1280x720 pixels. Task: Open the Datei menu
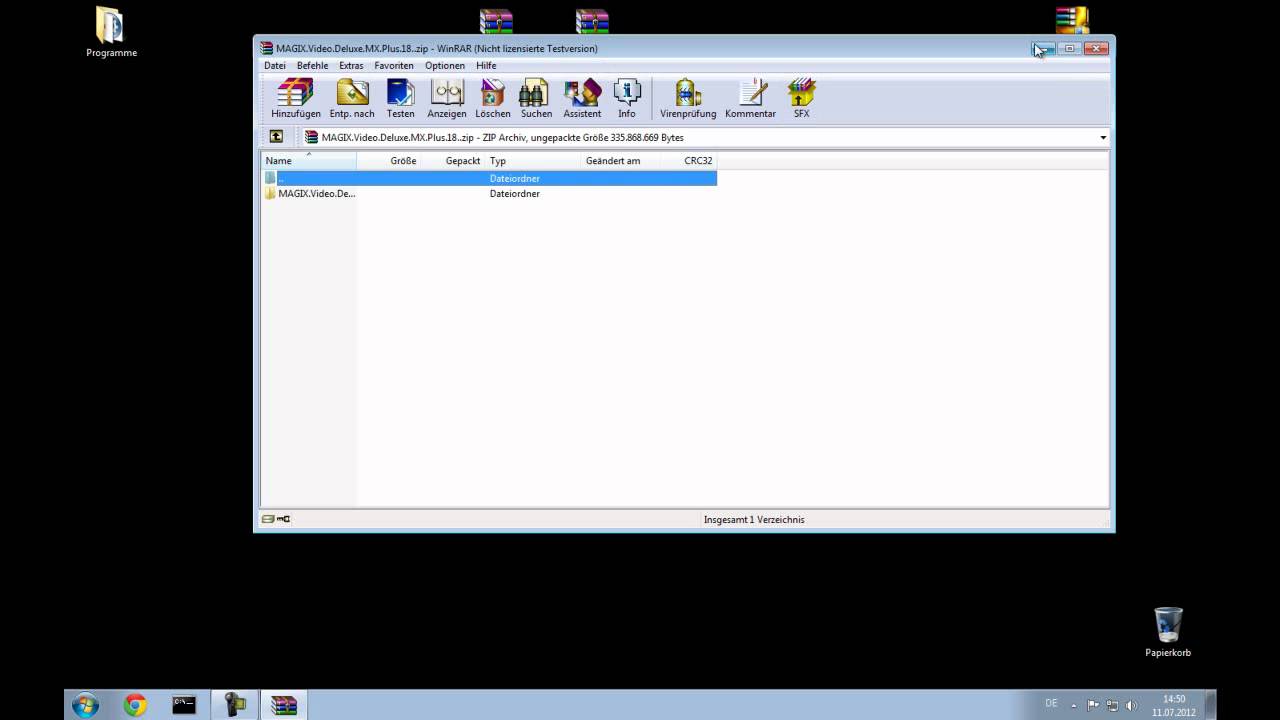pyautogui.click(x=274, y=65)
